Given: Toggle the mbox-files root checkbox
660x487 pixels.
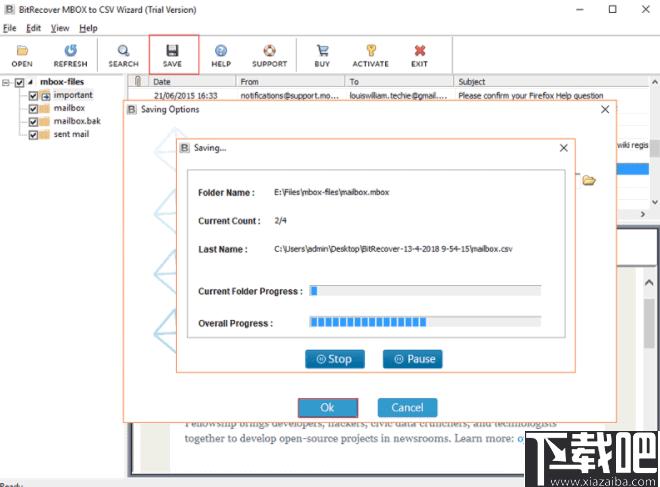Looking at the screenshot, I should (x=19, y=82).
